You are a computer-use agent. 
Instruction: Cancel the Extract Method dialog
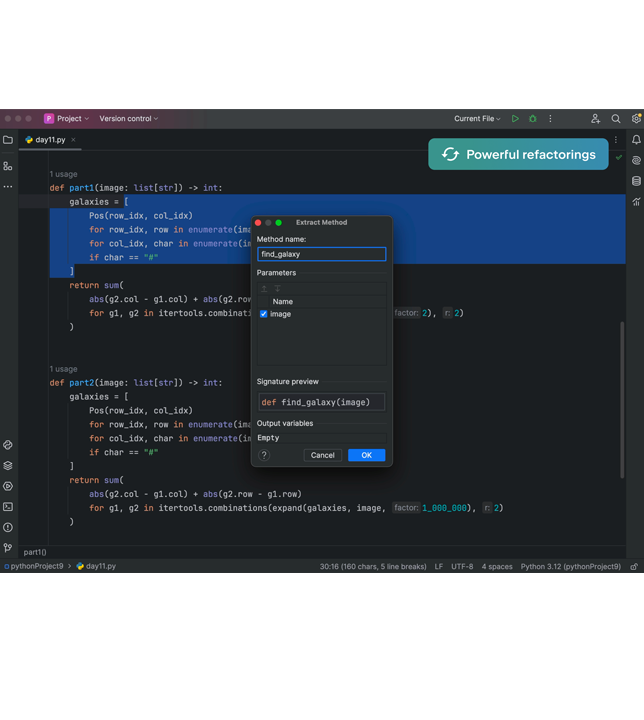[322, 455]
